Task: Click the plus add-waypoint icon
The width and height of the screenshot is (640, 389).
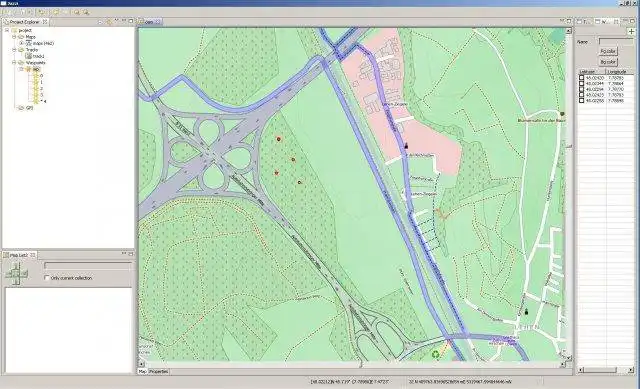Action: point(631,31)
